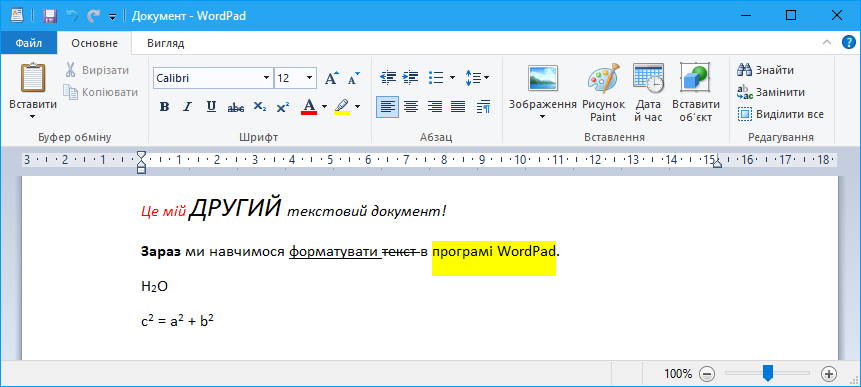Open WordPad help question mark icon
The height and width of the screenshot is (387, 861).
[x=849, y=42]
